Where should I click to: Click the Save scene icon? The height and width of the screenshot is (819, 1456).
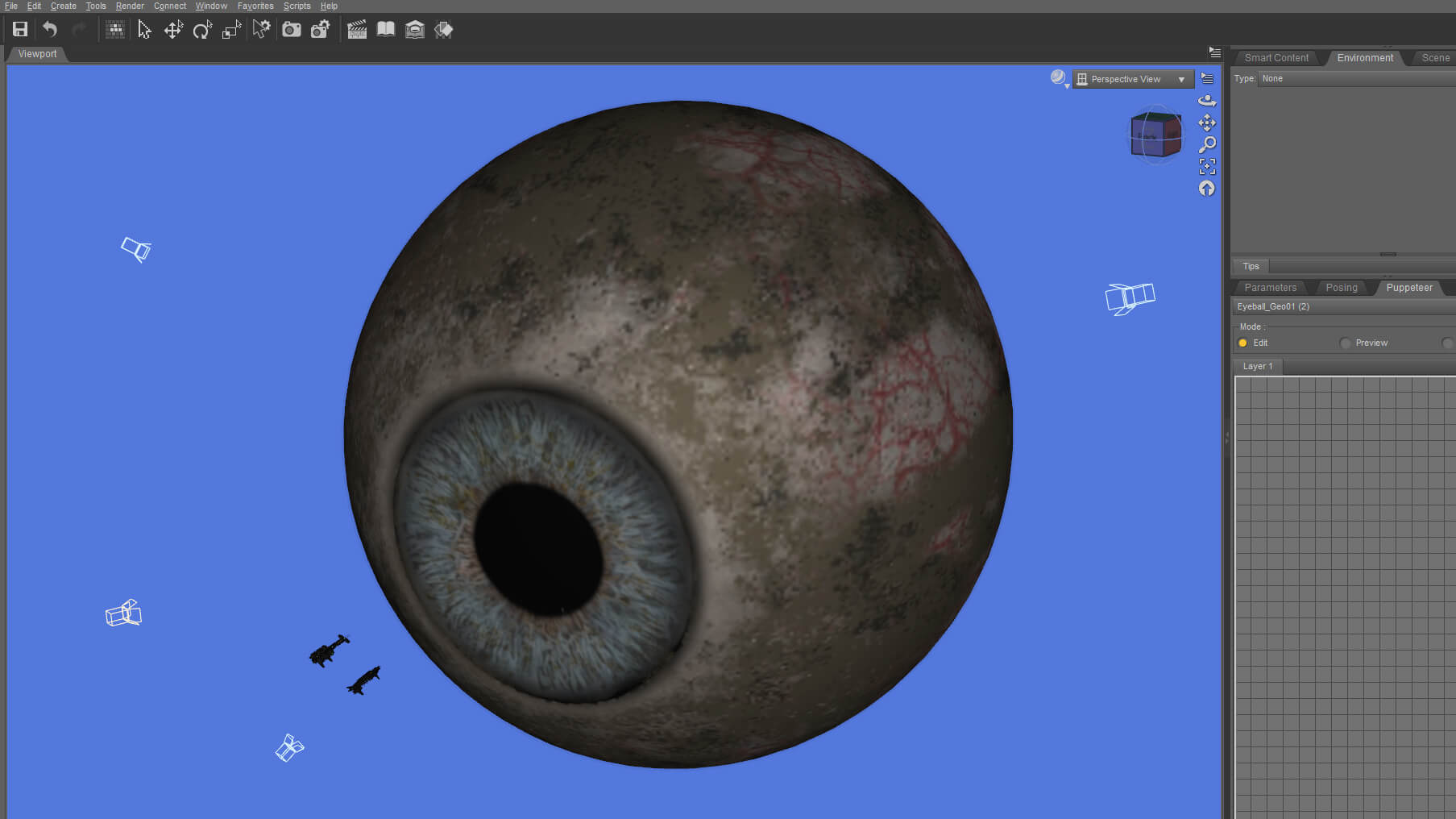20,30
